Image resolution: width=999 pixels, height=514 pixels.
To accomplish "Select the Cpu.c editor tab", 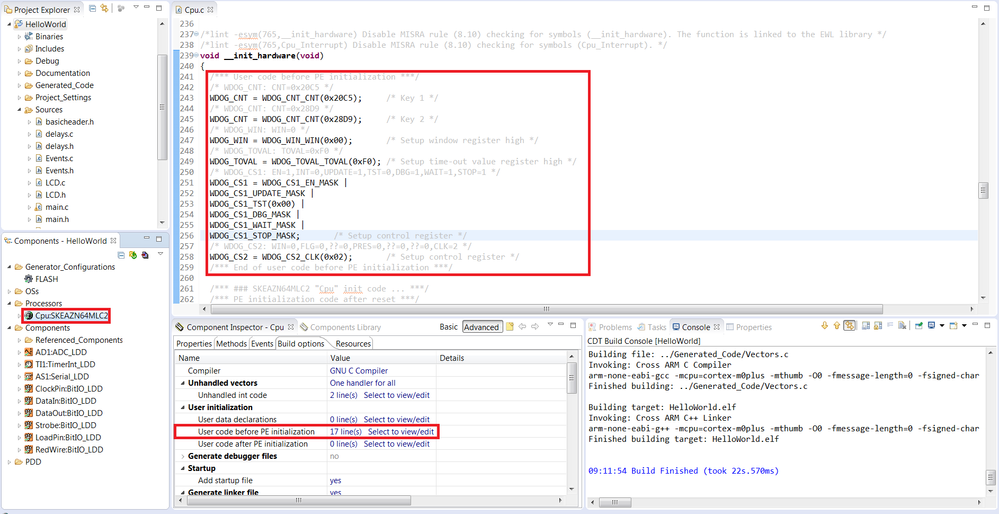I will tap(196, 10).
